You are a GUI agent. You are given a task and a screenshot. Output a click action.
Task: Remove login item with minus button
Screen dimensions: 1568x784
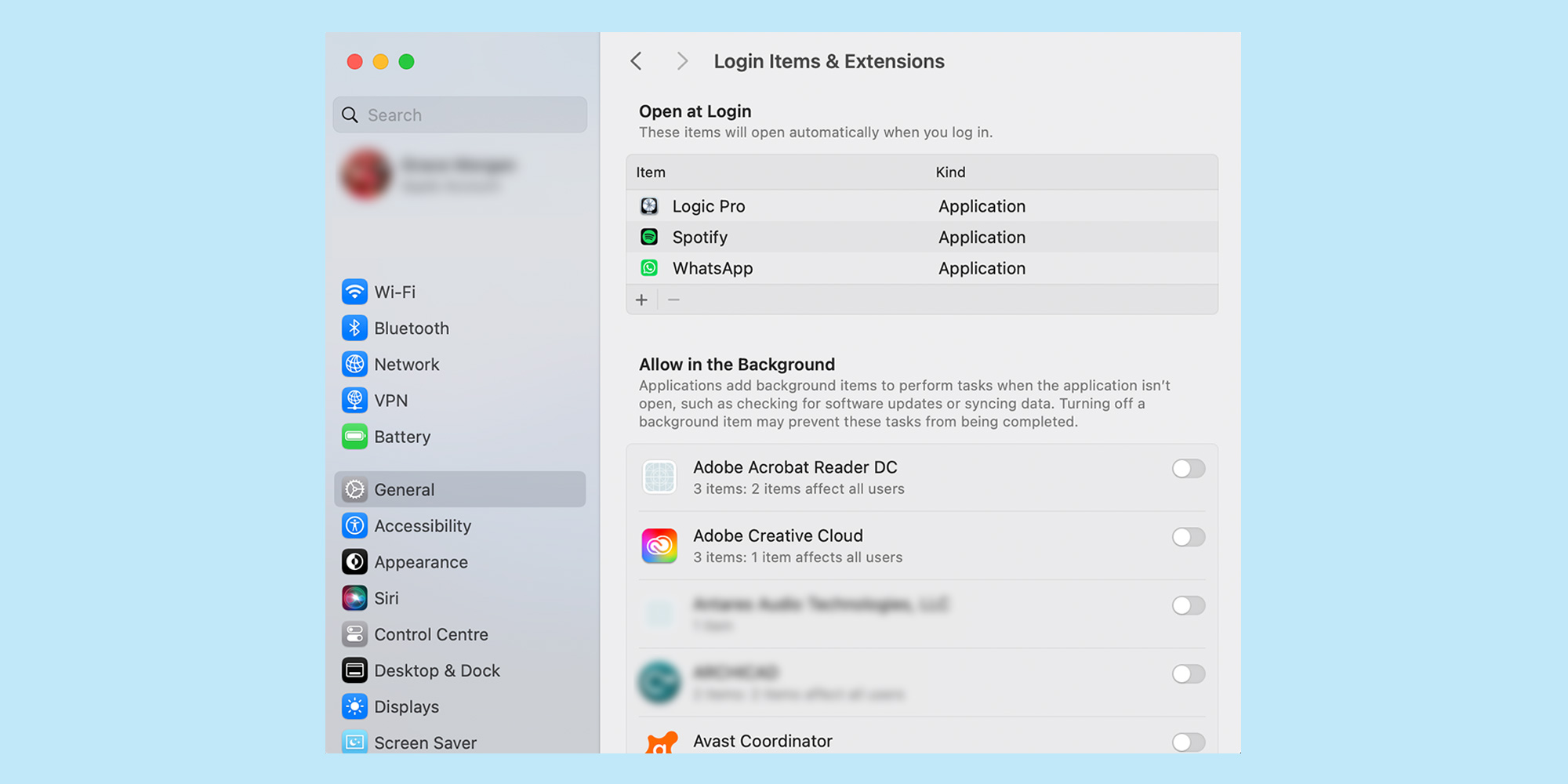tap(673, 299)
